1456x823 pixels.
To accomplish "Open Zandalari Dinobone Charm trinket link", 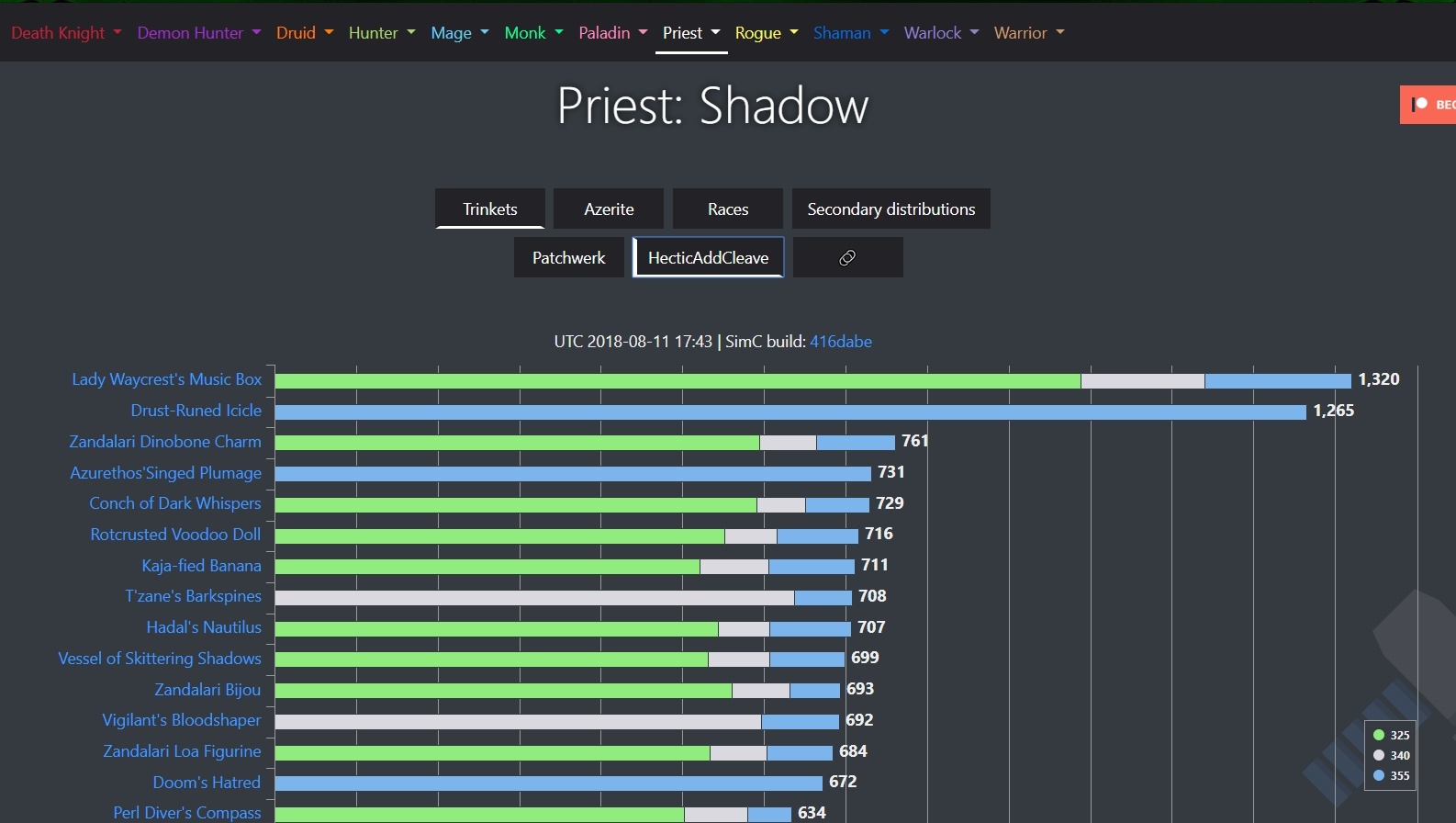I will (165, 442).
